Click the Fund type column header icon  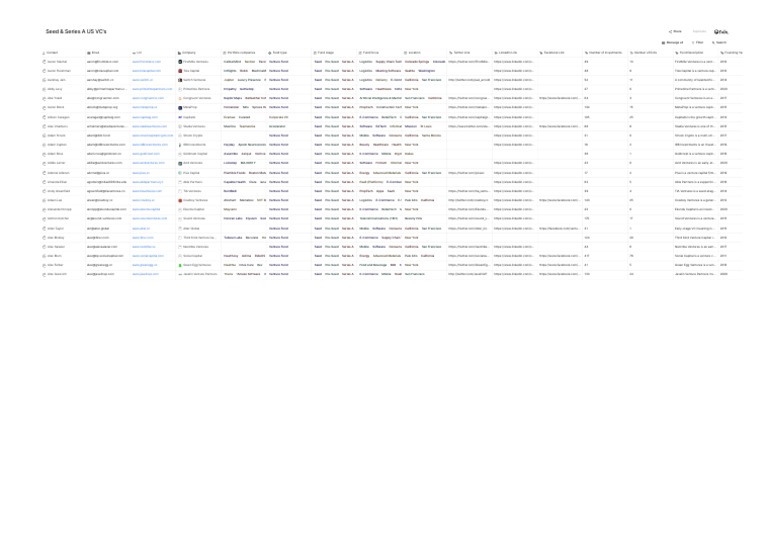click(x=269, y=53)
